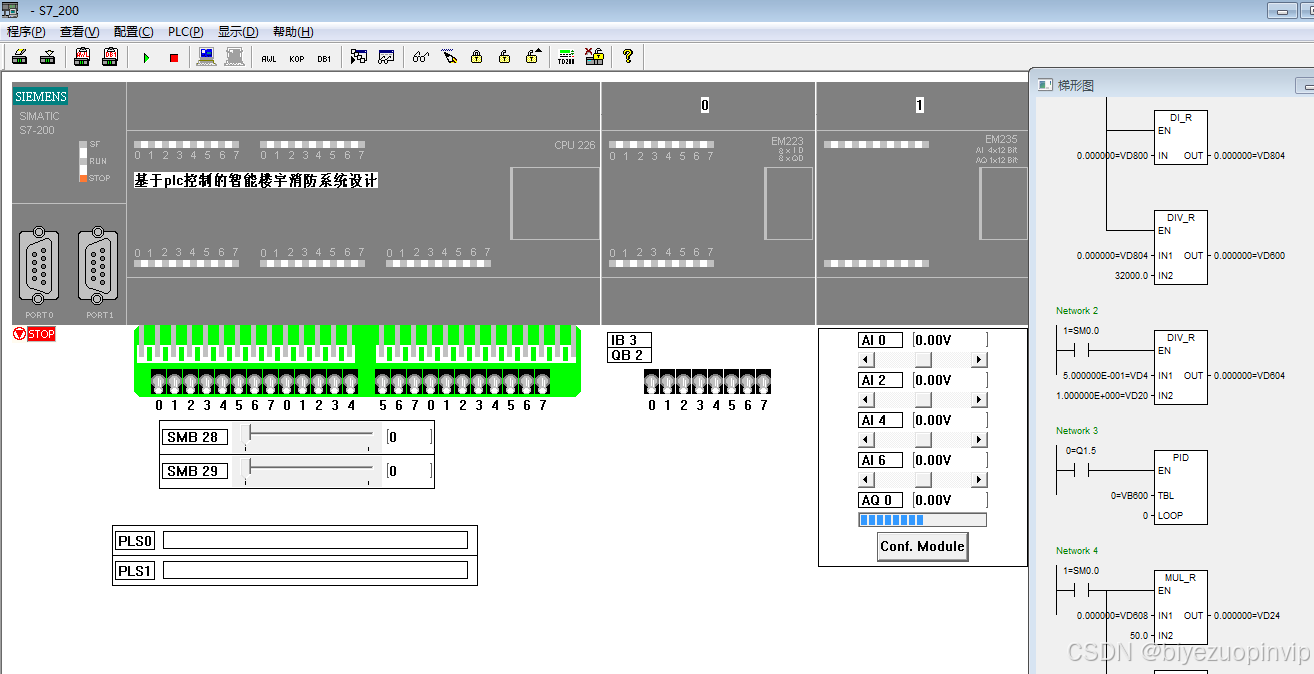
Task: Open the 帮助(H) menu
Action: (x=293, y=32)
